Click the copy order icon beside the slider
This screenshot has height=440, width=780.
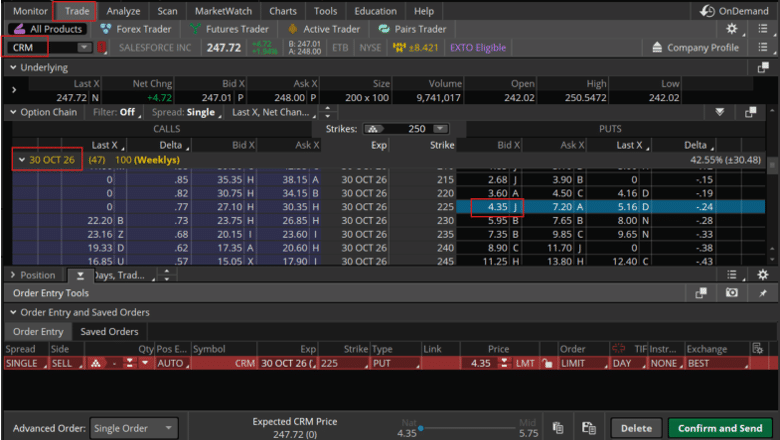pos(558,428)
